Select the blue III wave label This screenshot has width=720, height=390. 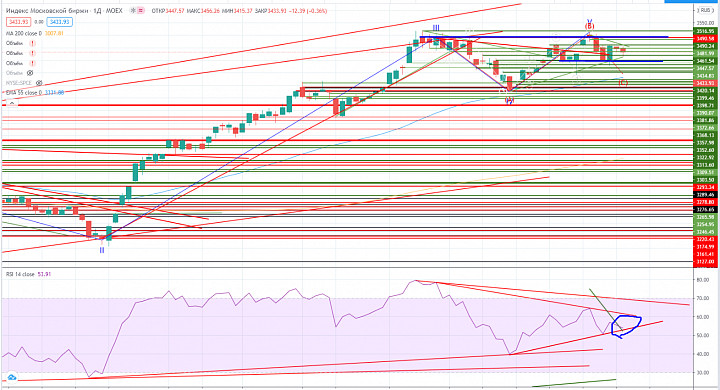pyautogui.click(x=436, y=28)
